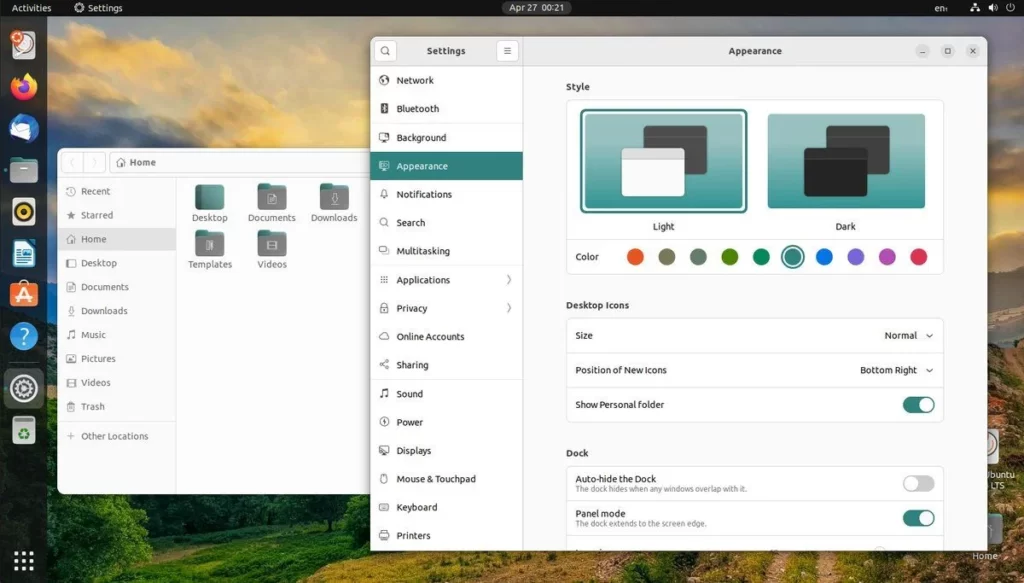The height and width of the screenshot is (583, 1024).
Task: Open the Downloads folder icon
Action: (334, 197)
